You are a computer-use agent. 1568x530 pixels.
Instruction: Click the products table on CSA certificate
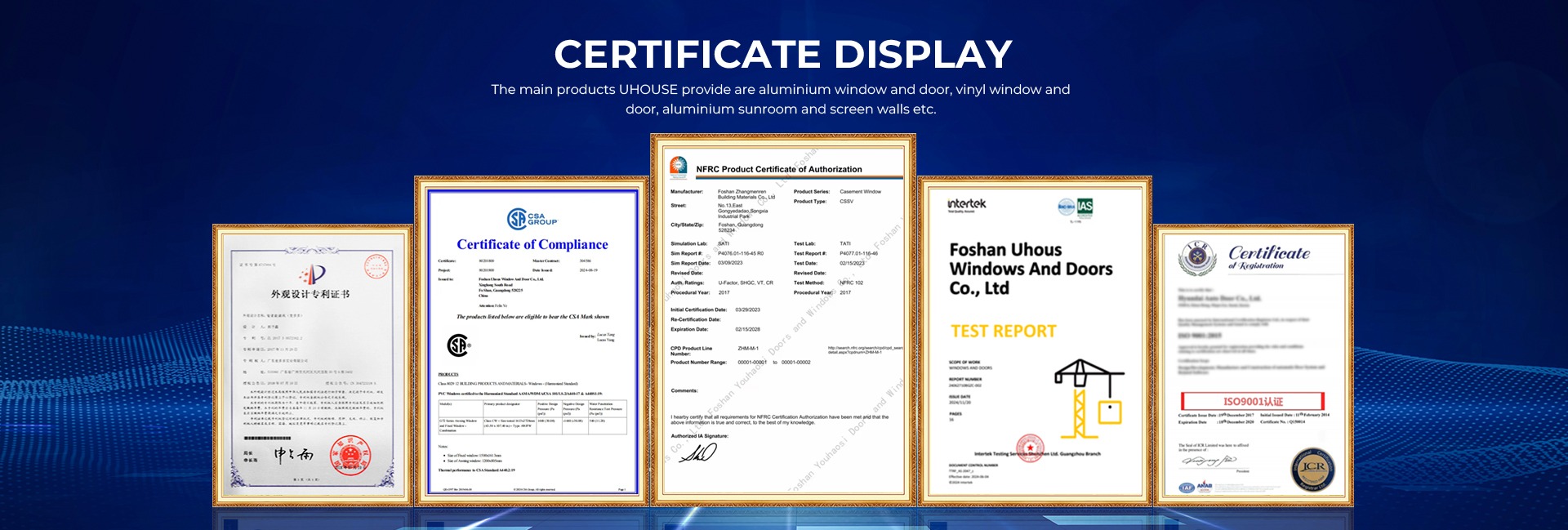532,416
